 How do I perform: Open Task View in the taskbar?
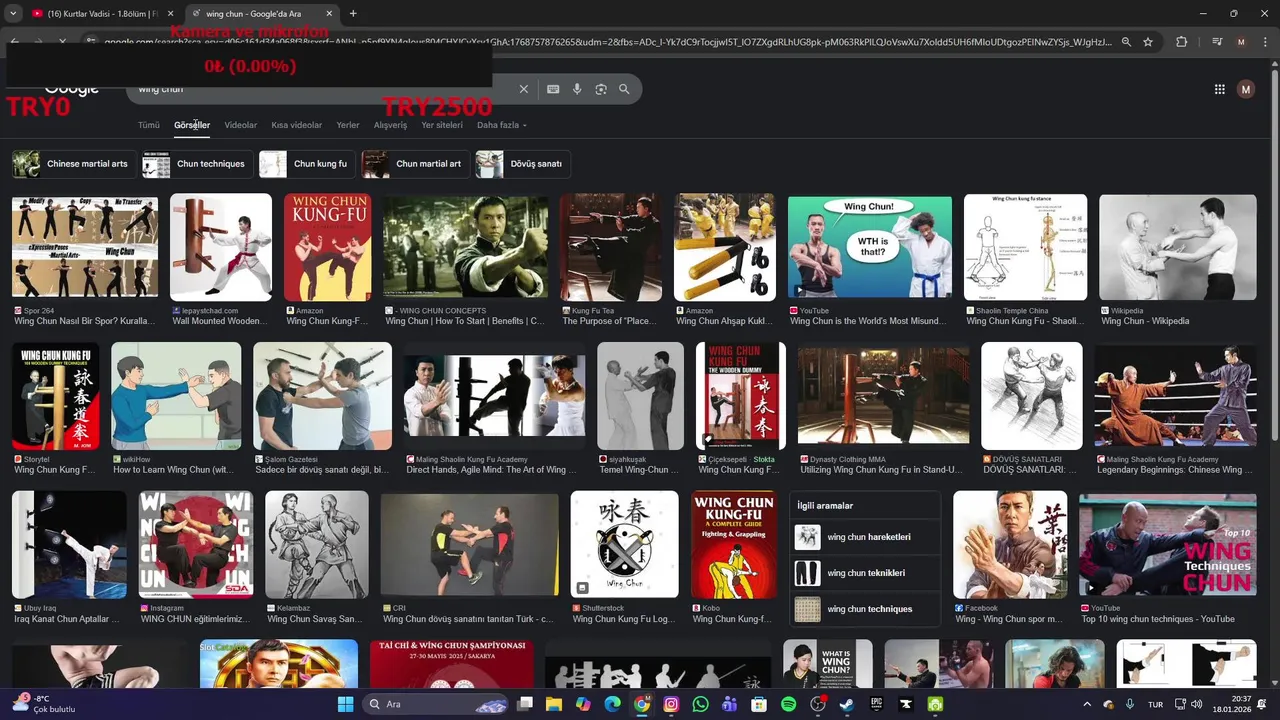pos(524,704)
